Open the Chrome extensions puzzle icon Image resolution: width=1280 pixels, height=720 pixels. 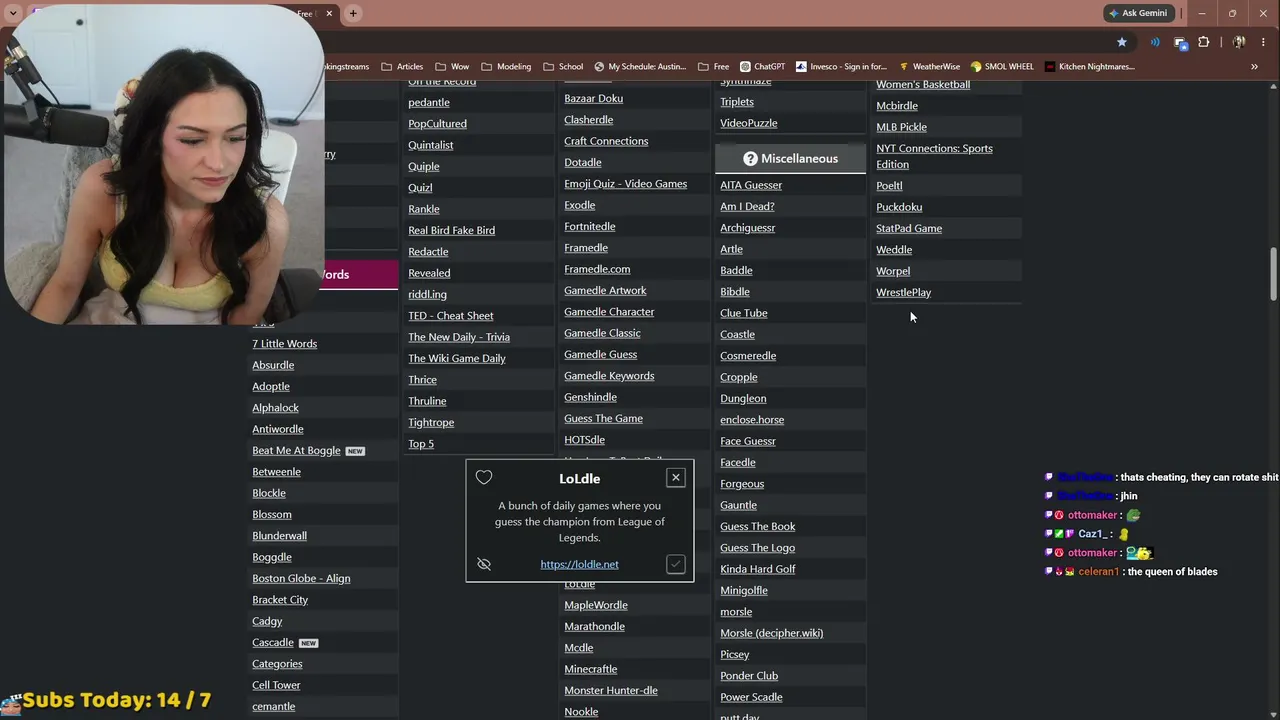point(1203,42)
